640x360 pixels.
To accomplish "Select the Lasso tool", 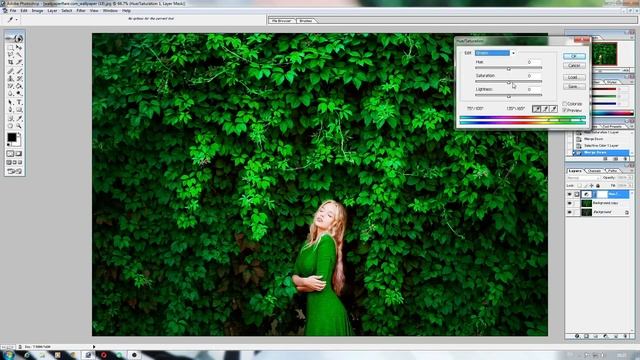I will click(x=11, y=54).
